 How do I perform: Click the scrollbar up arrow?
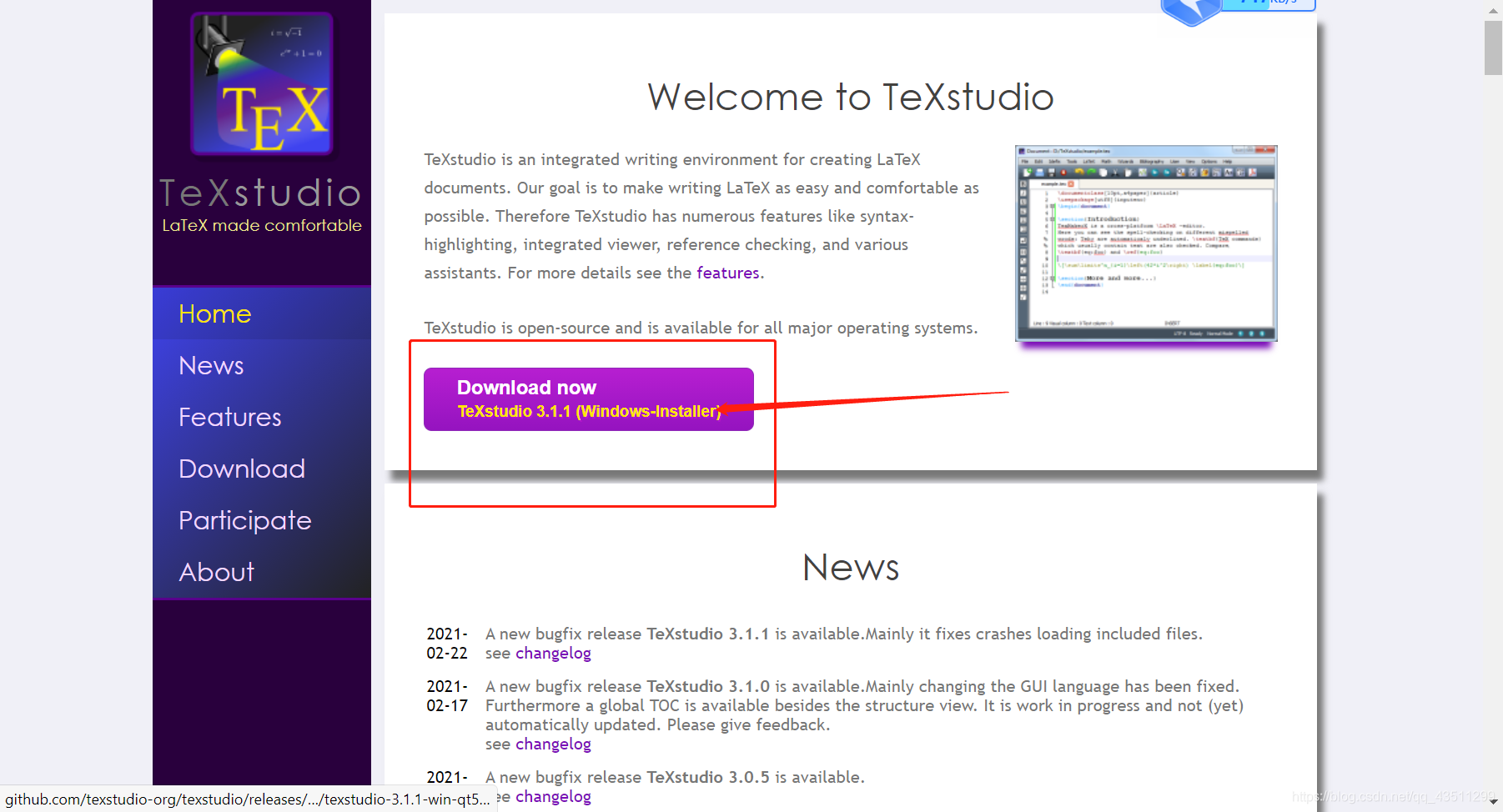[x=1493, y=10]
